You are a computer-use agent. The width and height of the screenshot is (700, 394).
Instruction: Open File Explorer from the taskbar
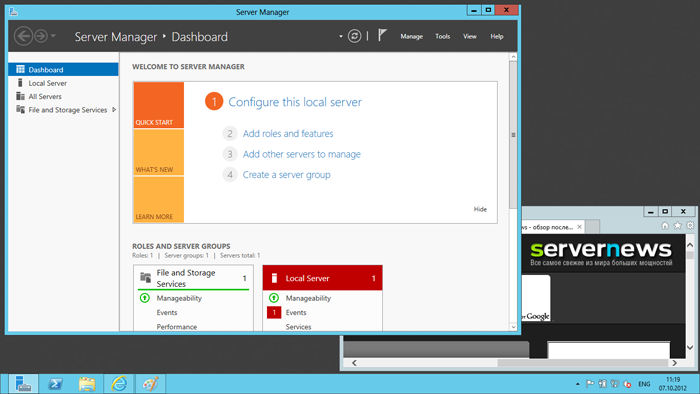(x=87, y=384)
